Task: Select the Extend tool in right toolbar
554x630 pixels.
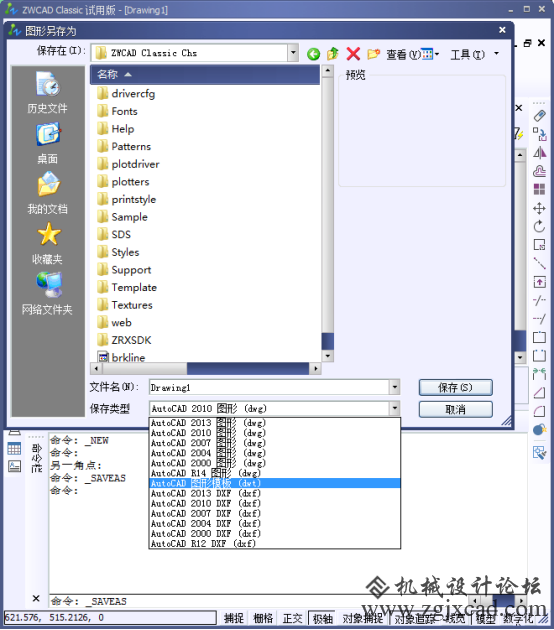Action: [540, 319]
